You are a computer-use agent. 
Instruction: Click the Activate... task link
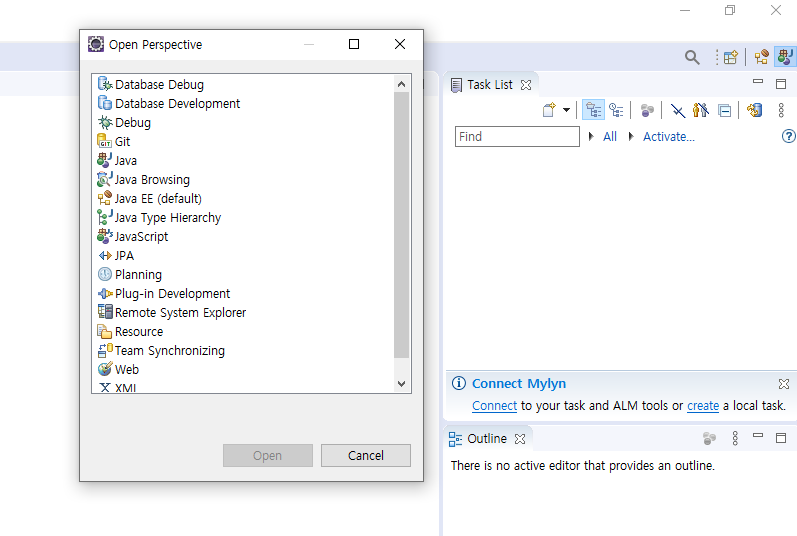coord(668,136)
